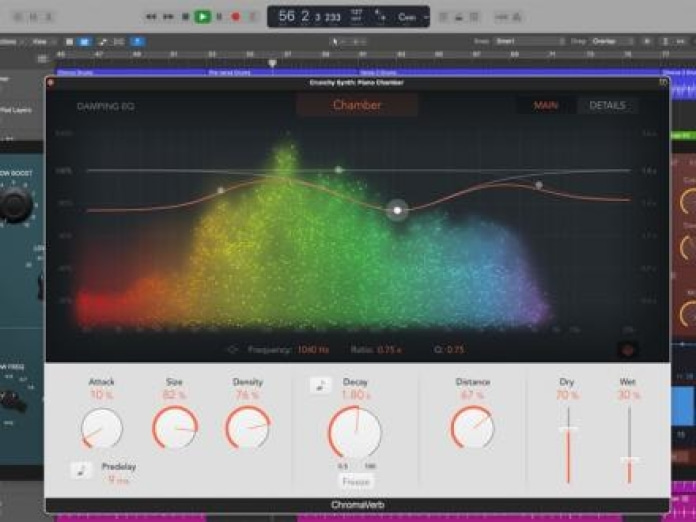Select the pointer tool in the tool menu

click(335, 42)
